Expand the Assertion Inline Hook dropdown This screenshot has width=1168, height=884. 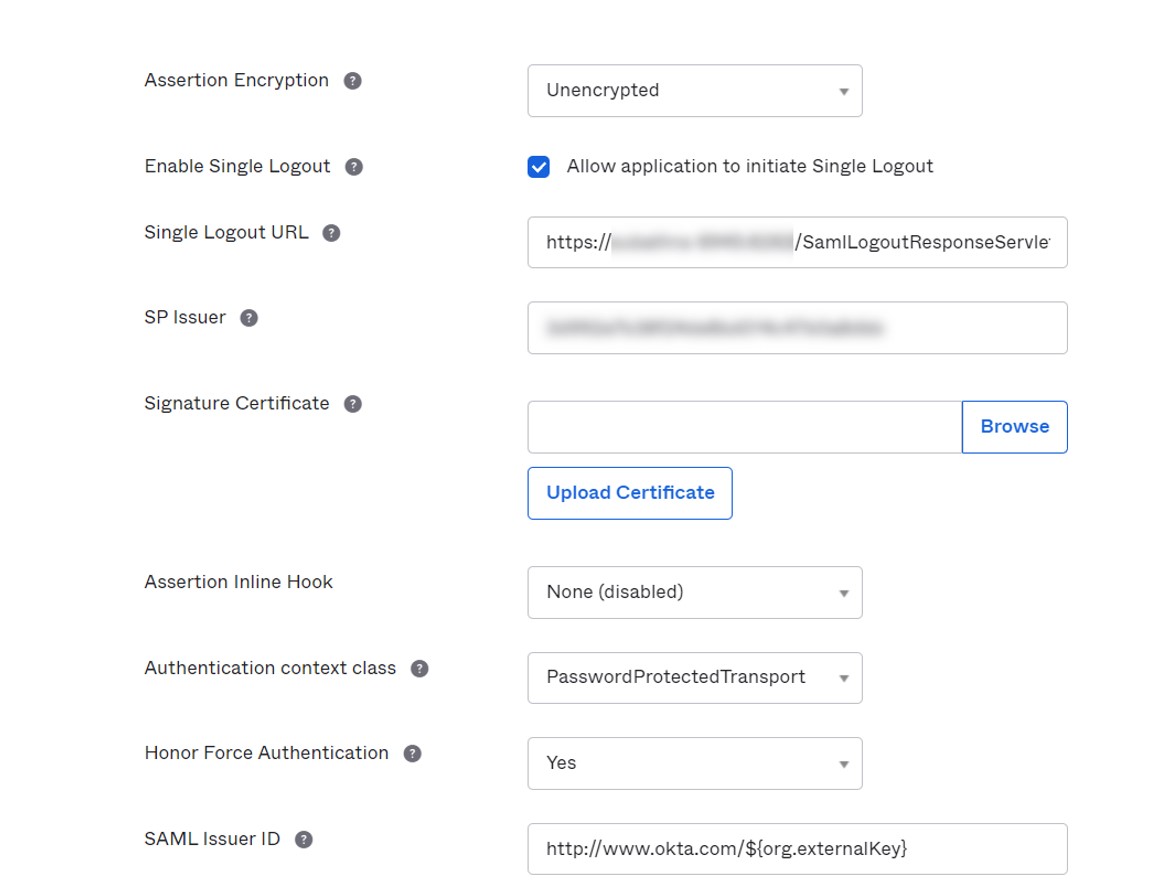coord(694,592)
